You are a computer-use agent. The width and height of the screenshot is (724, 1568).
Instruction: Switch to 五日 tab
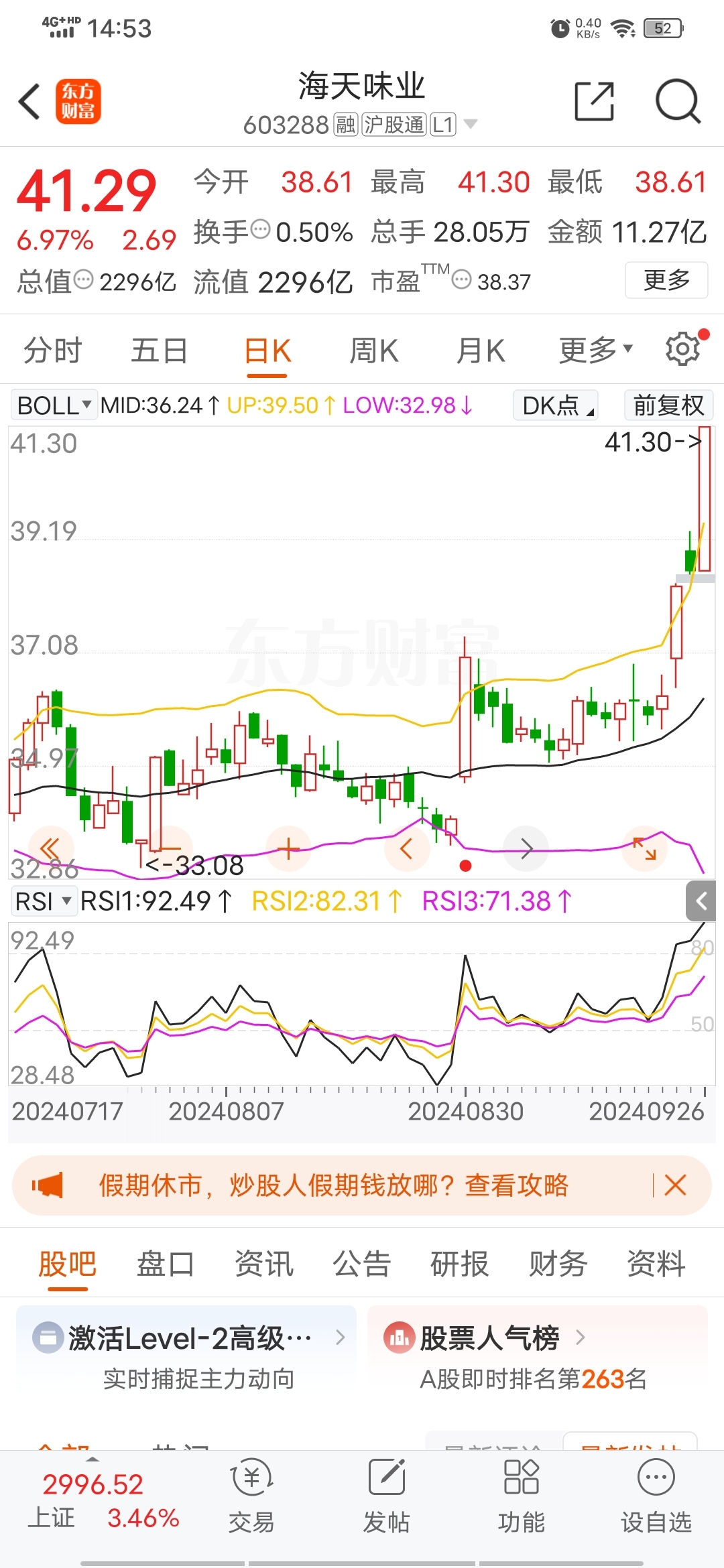pyautogui.click(x=159, y=350)
